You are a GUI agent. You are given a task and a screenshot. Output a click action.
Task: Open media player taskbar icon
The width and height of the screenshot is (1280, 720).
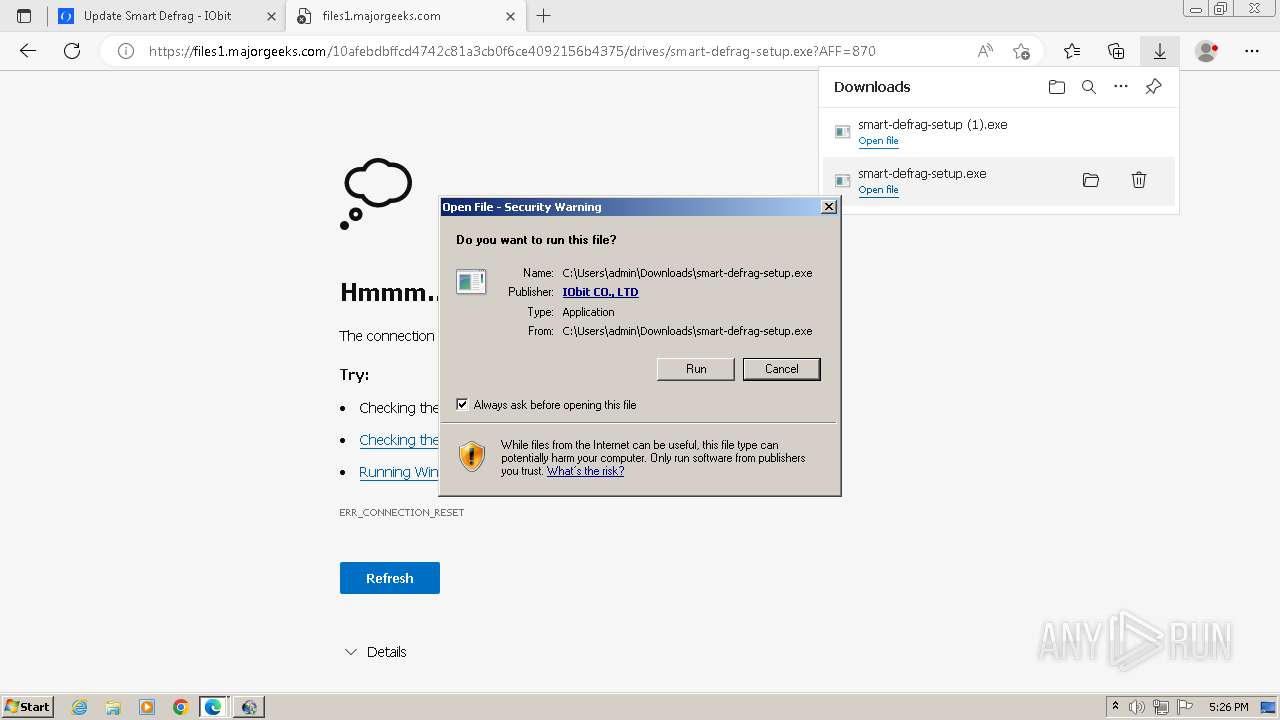pyautogui.click(x=147, y=707)
